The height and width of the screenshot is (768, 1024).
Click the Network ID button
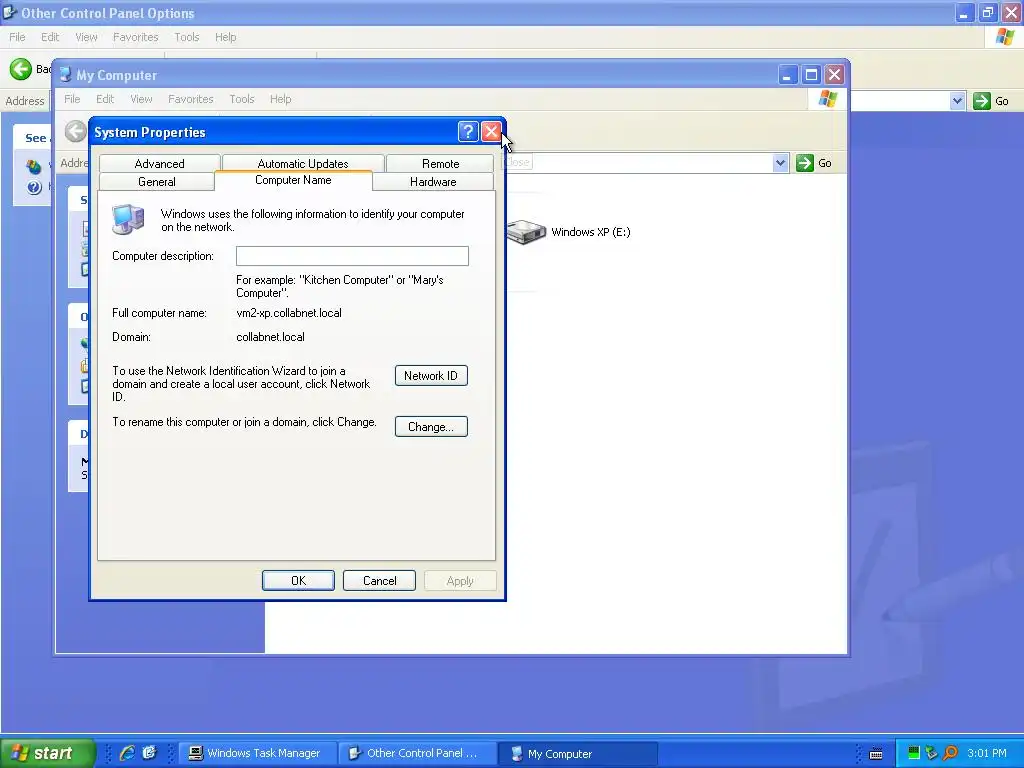pos(431,376)
